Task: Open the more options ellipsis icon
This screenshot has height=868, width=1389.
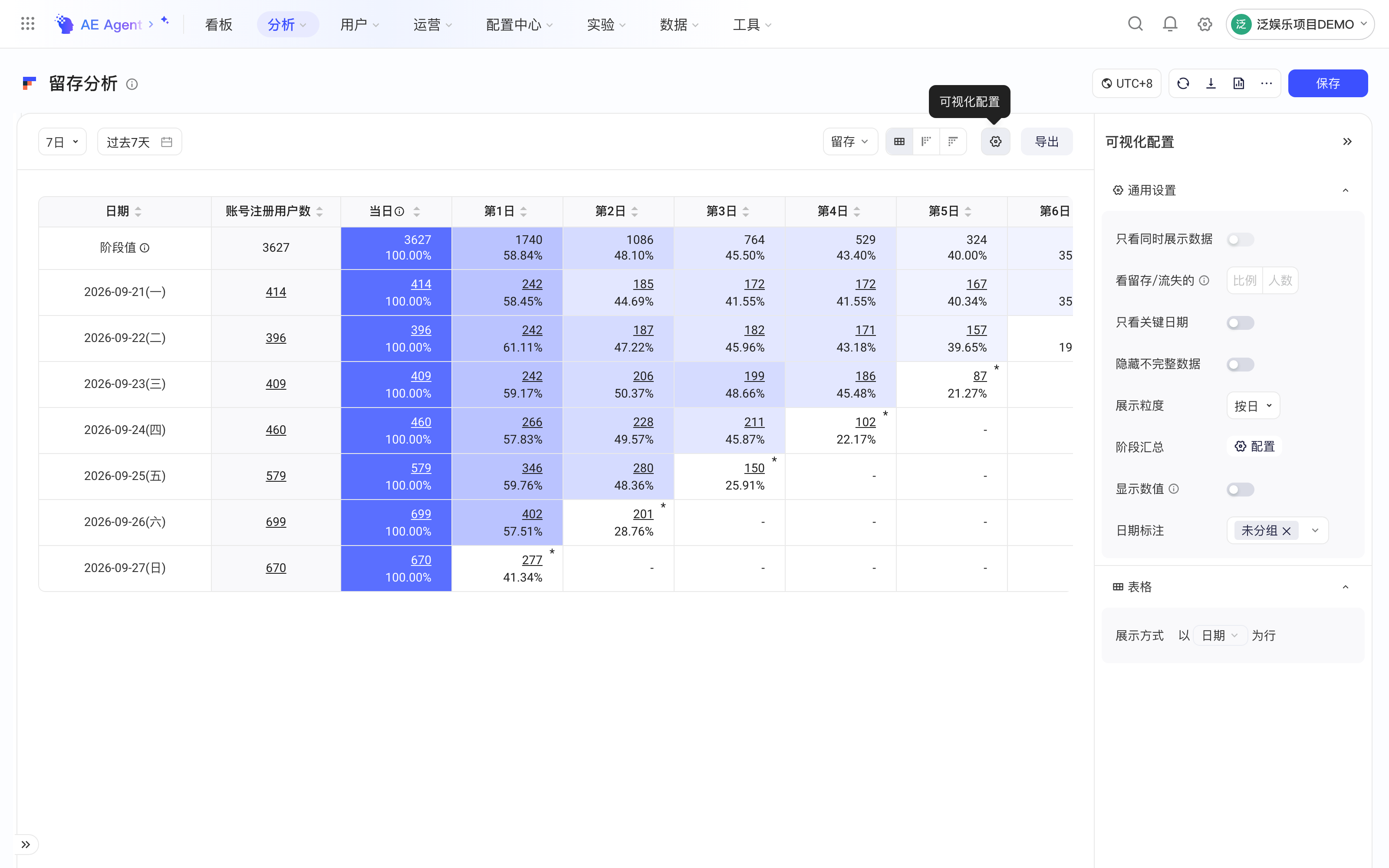Action: point(1266,84)
